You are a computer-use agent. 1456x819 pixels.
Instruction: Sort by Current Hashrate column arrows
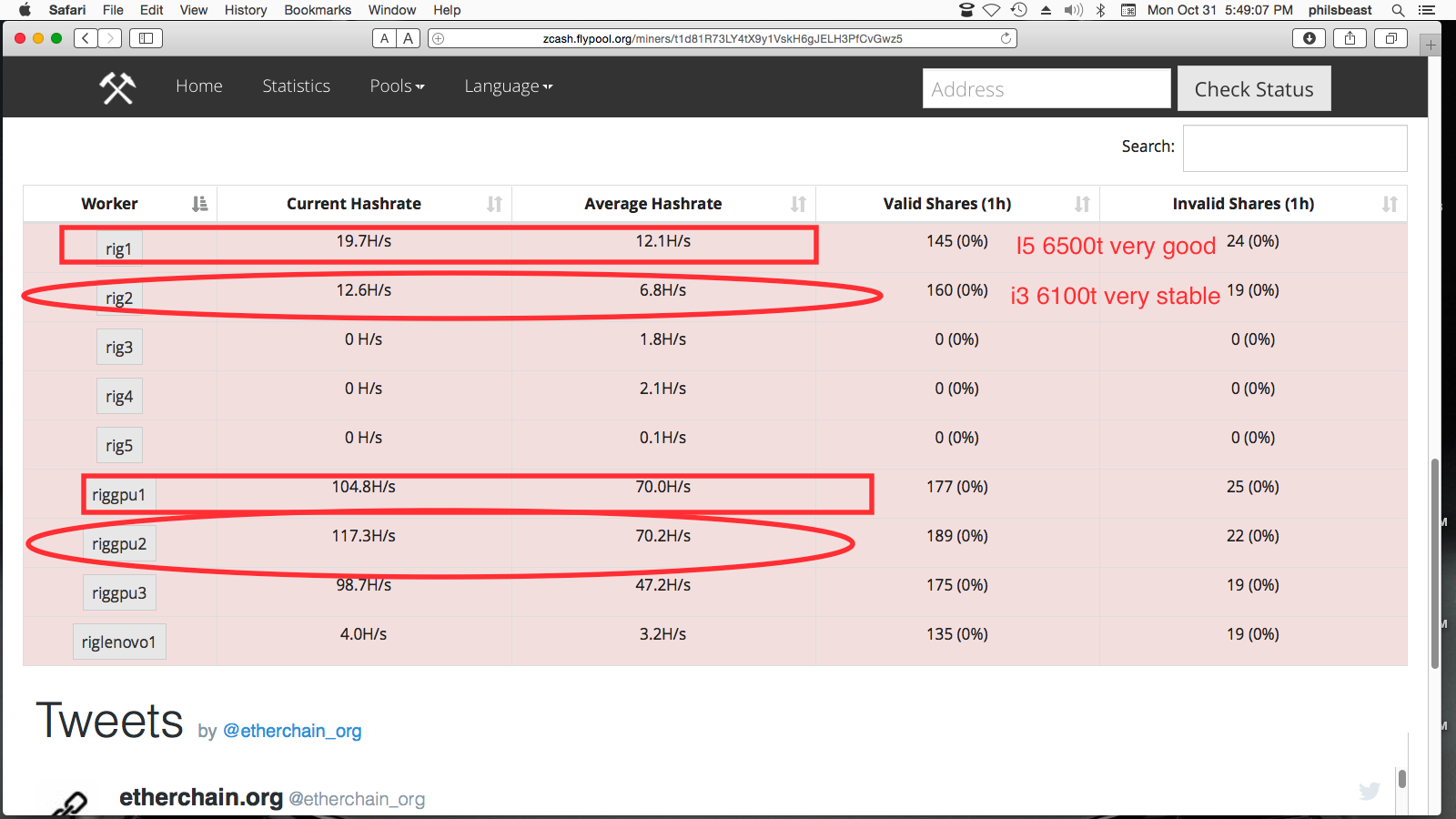[494, 204]
